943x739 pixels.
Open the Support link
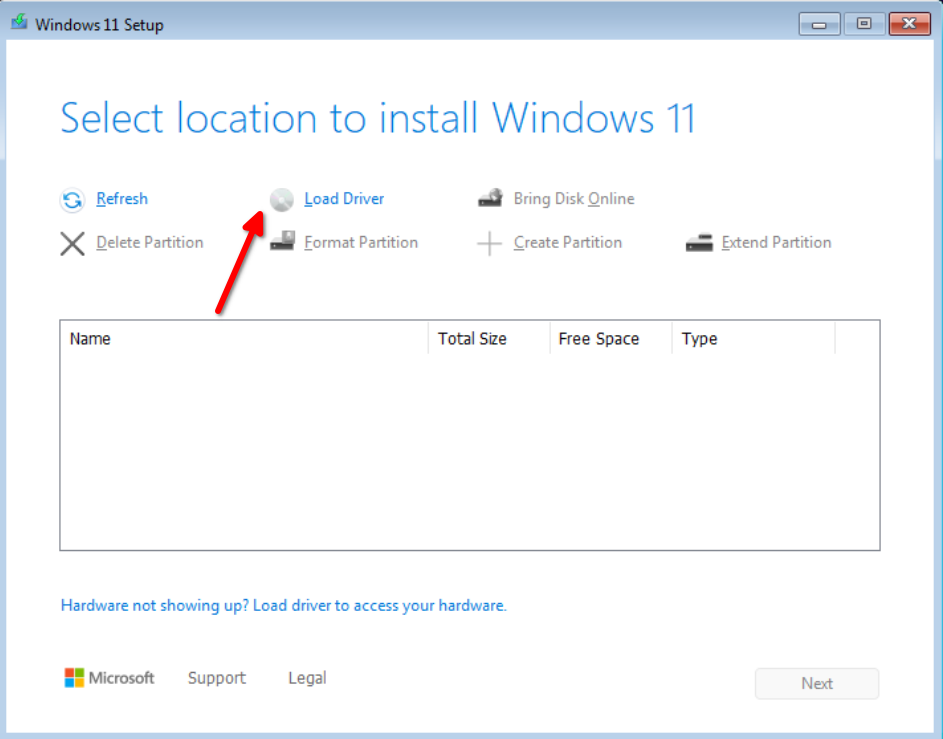point(217,678)
